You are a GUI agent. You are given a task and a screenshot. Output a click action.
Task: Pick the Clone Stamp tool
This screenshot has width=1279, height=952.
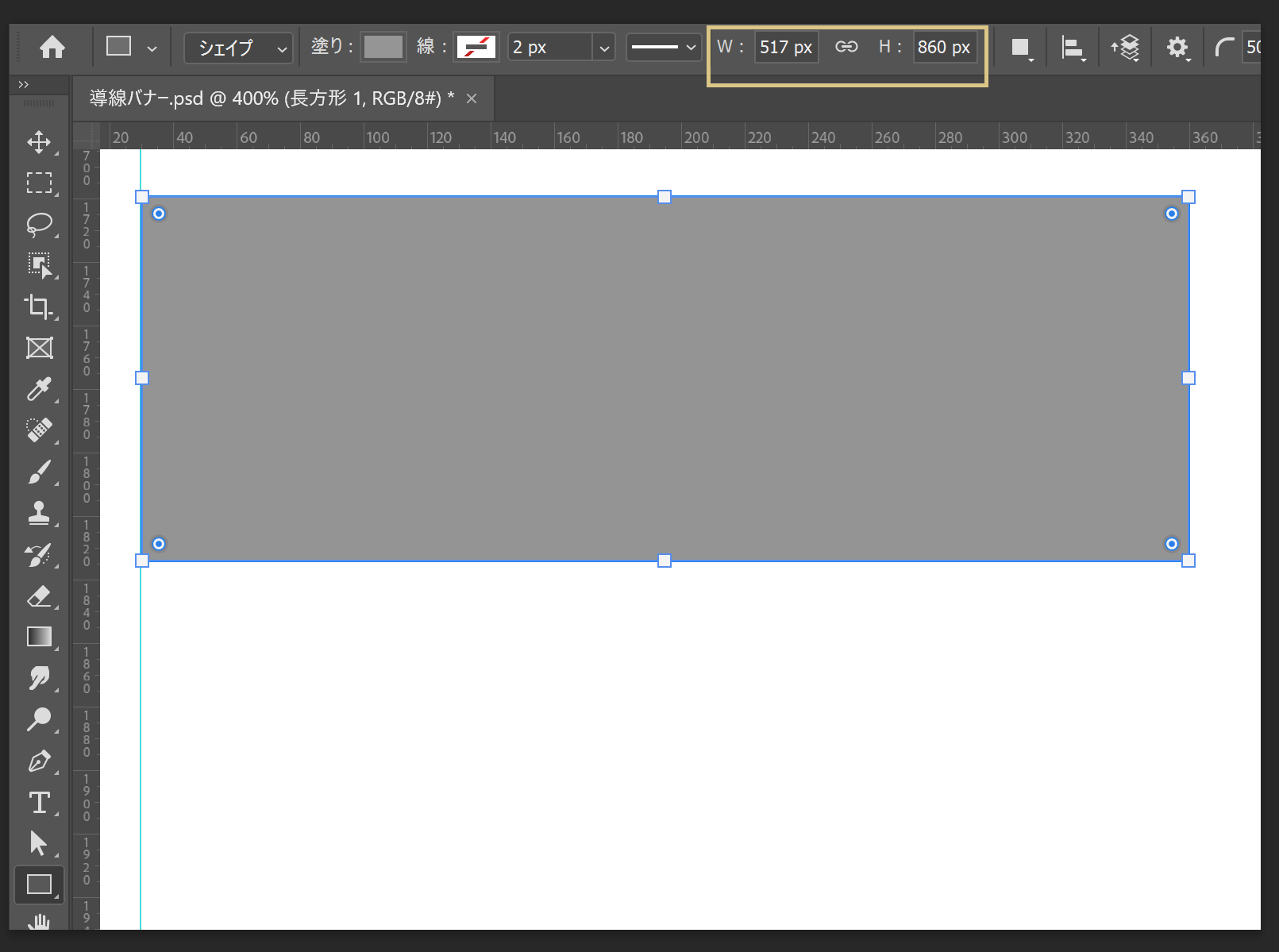pos(40,513)
